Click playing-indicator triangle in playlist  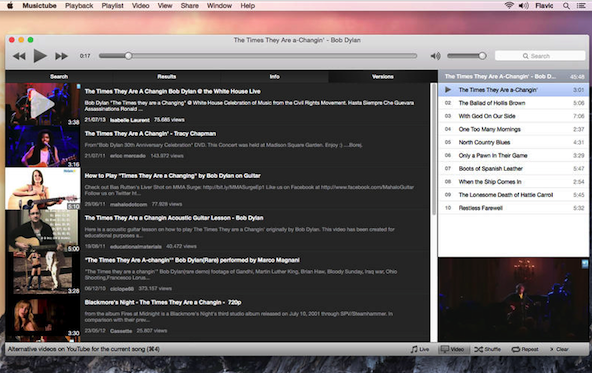448,90
